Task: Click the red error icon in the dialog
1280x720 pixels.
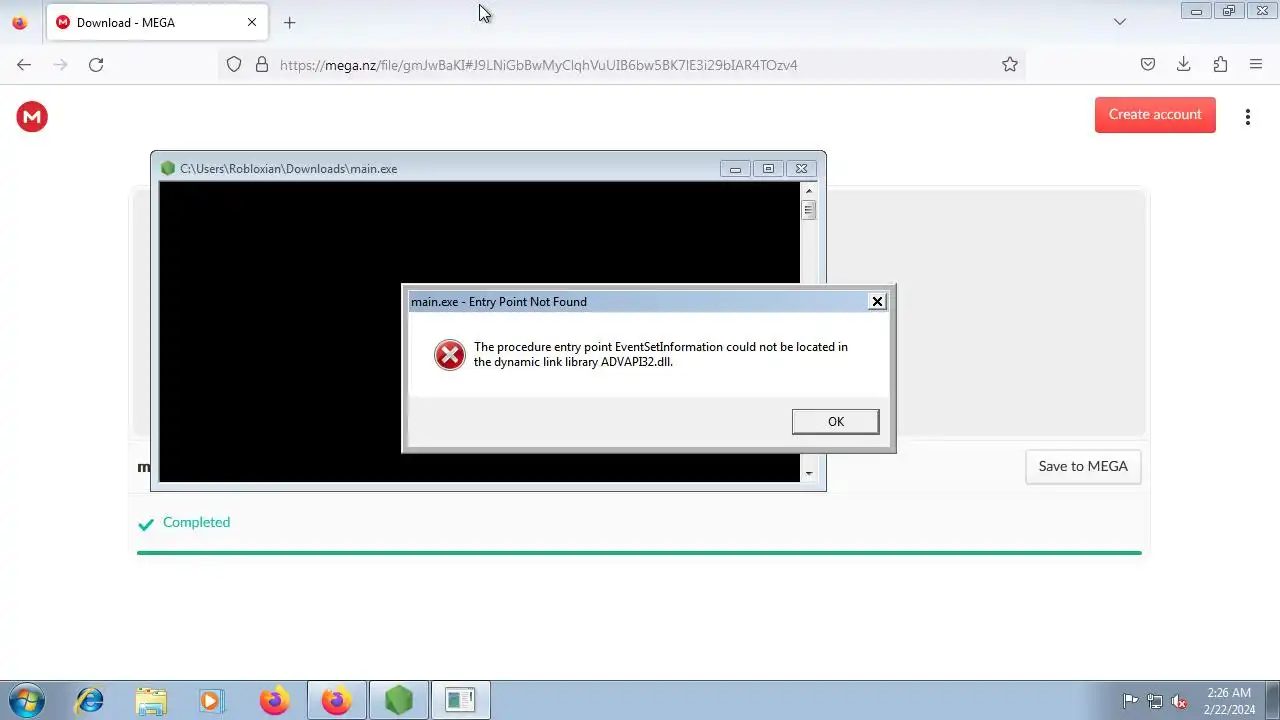Action: pyautogui.click(x=450, y=354)
